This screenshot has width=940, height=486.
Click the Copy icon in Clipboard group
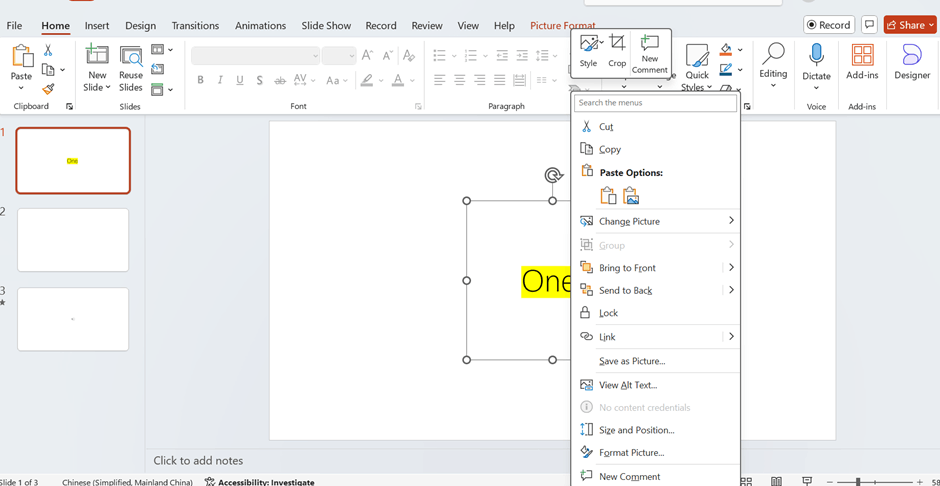coord(48,70)
